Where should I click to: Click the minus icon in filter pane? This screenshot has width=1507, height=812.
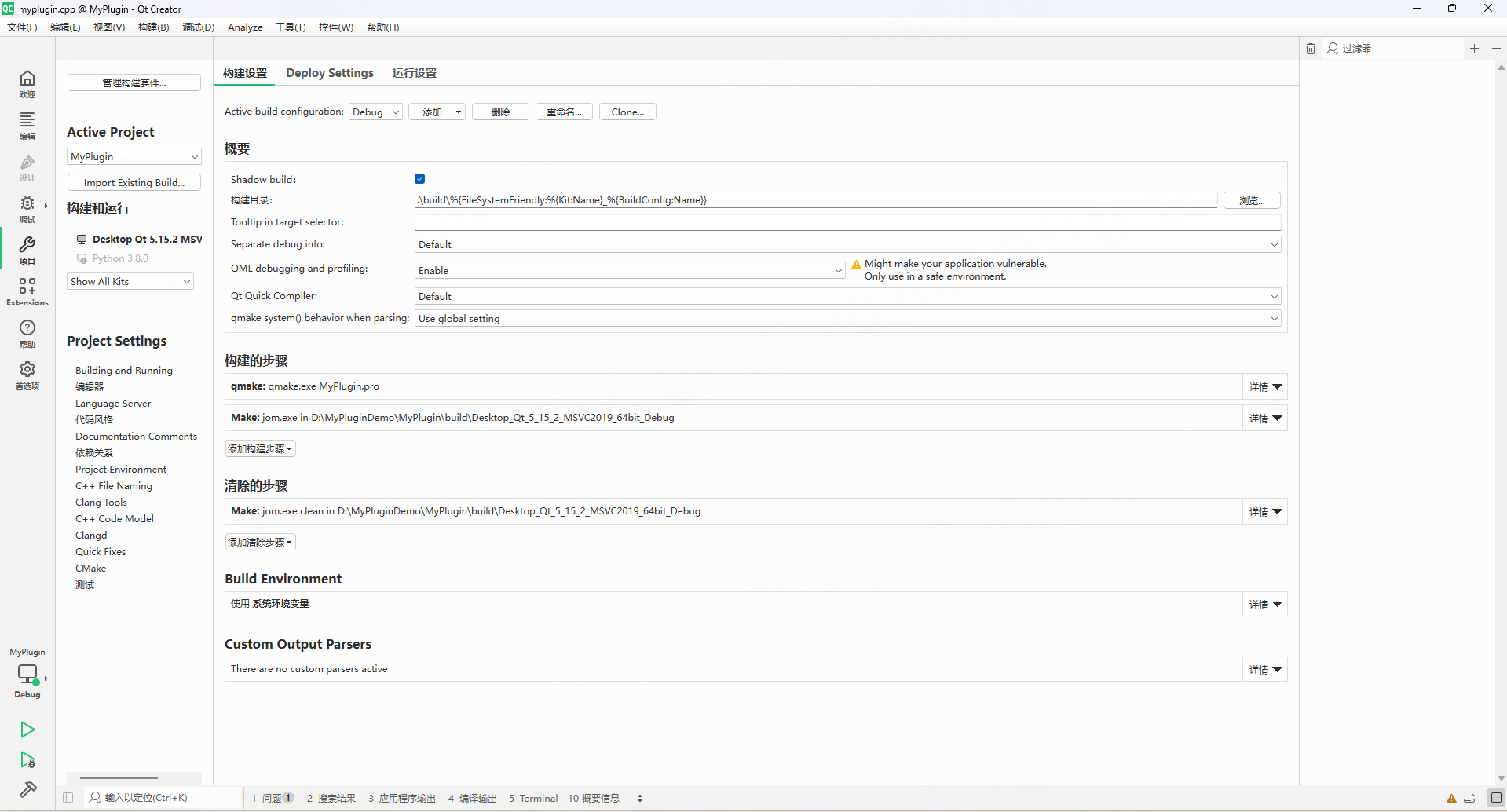[x=1496, y=49]
